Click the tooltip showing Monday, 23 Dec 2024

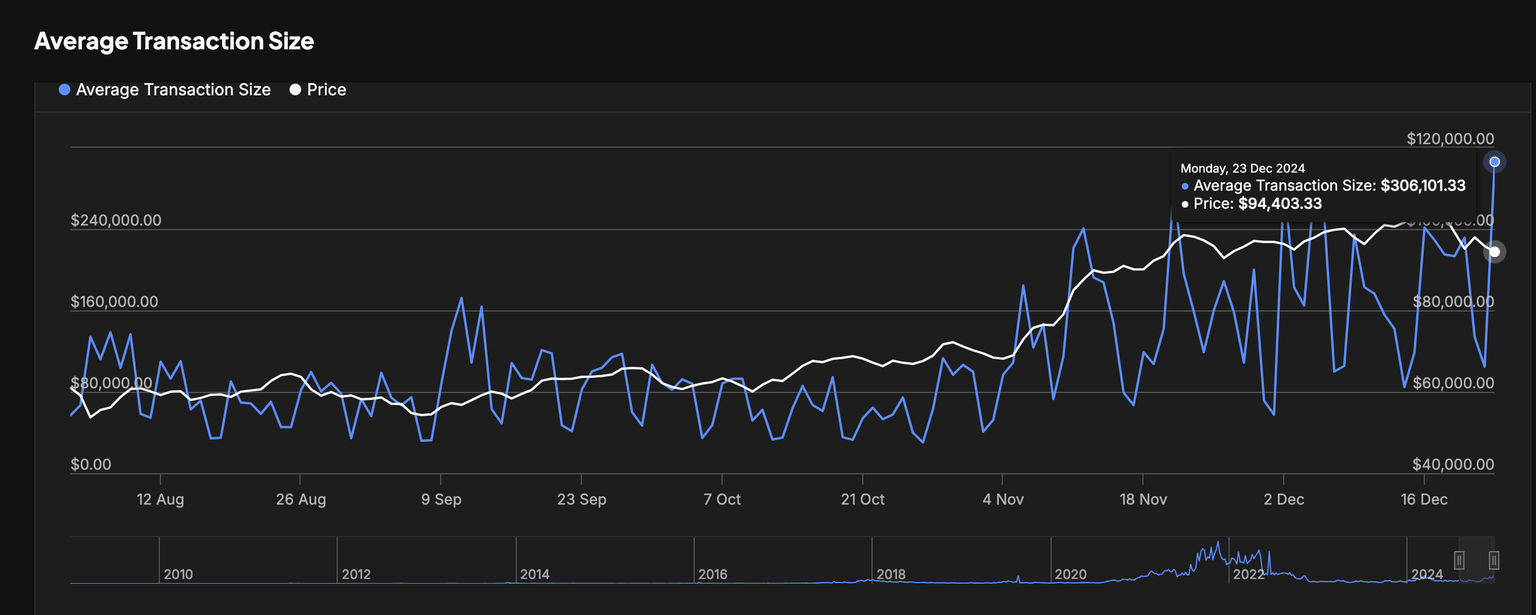(x=1322, y=186)
